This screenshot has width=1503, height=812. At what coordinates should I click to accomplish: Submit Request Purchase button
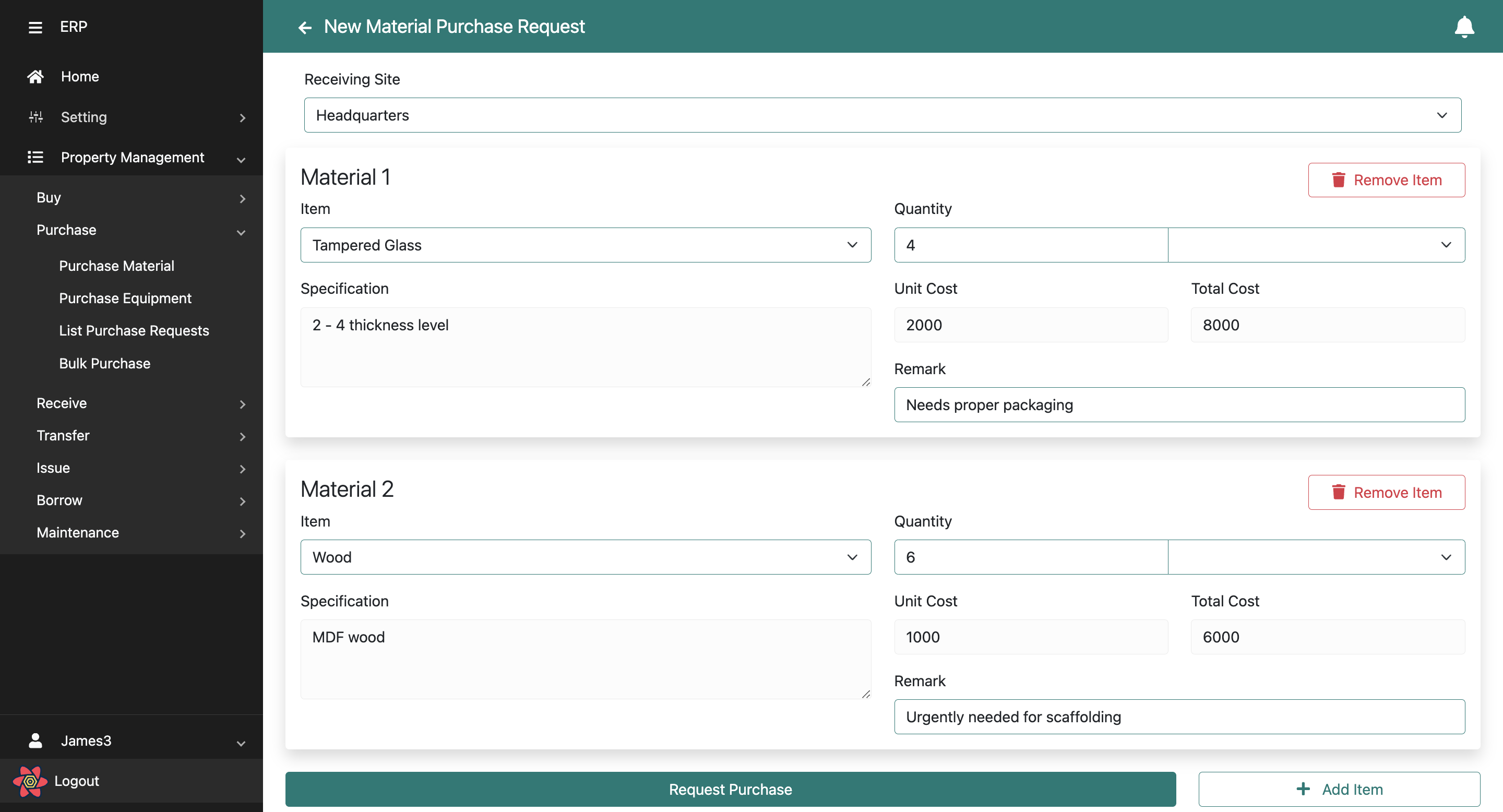pyautogui.click(x=730, y=789)
